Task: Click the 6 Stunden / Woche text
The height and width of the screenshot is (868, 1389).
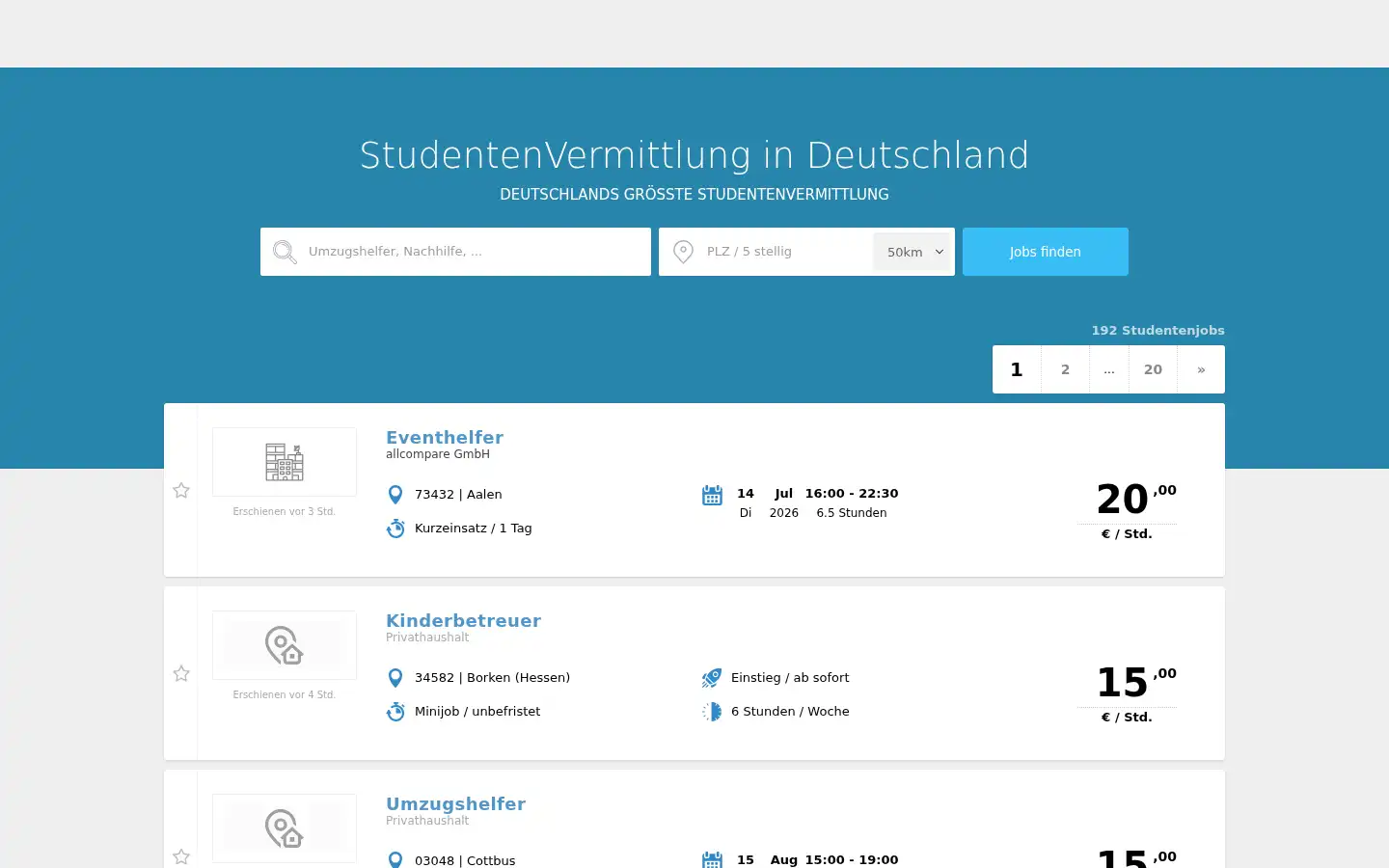Action: 790,712
